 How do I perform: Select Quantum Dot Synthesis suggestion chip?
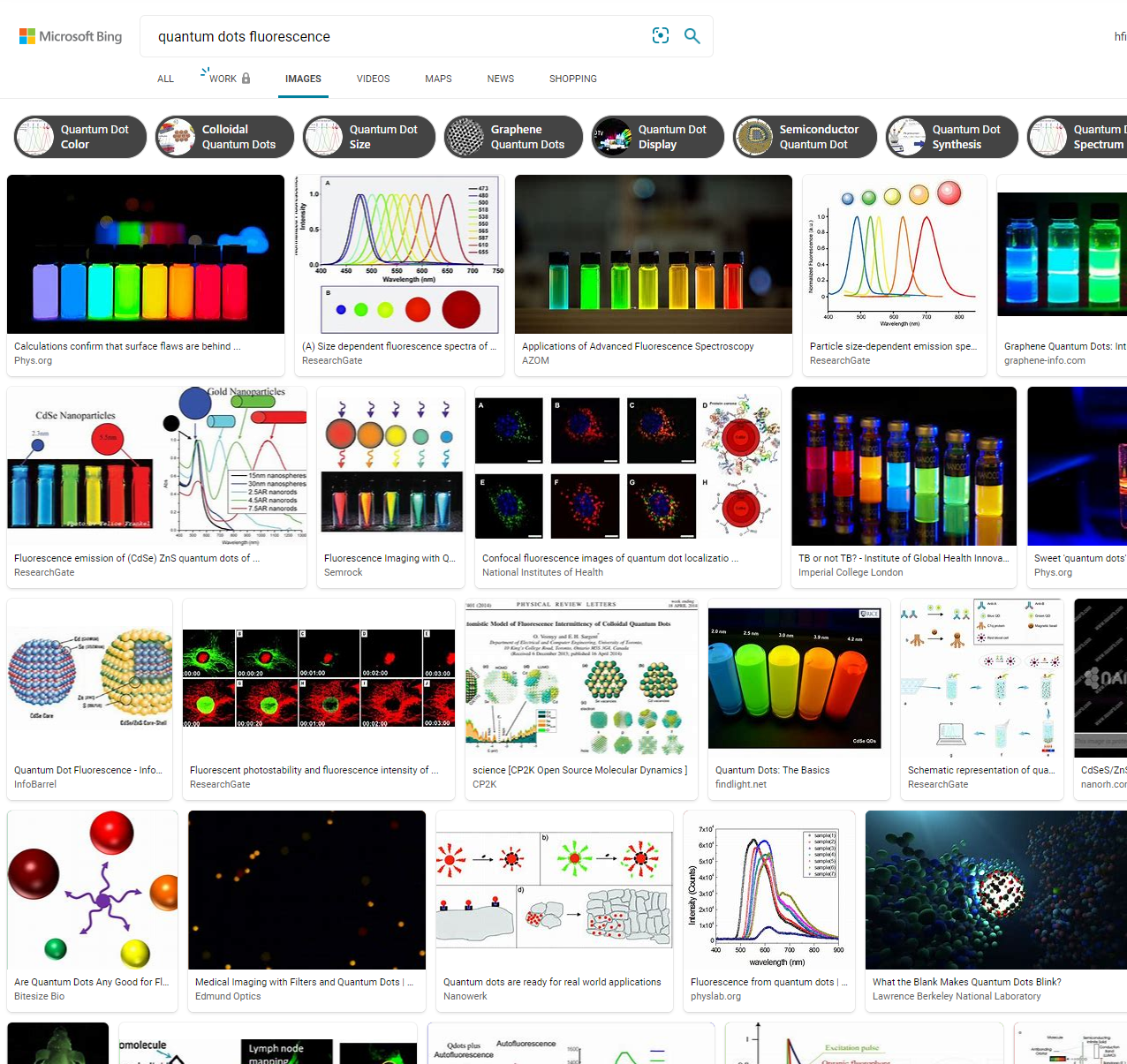pos(952,137)
